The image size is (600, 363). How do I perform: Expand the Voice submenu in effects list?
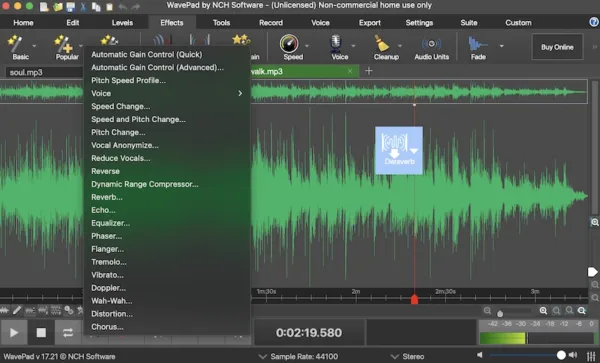pos(167,93)
